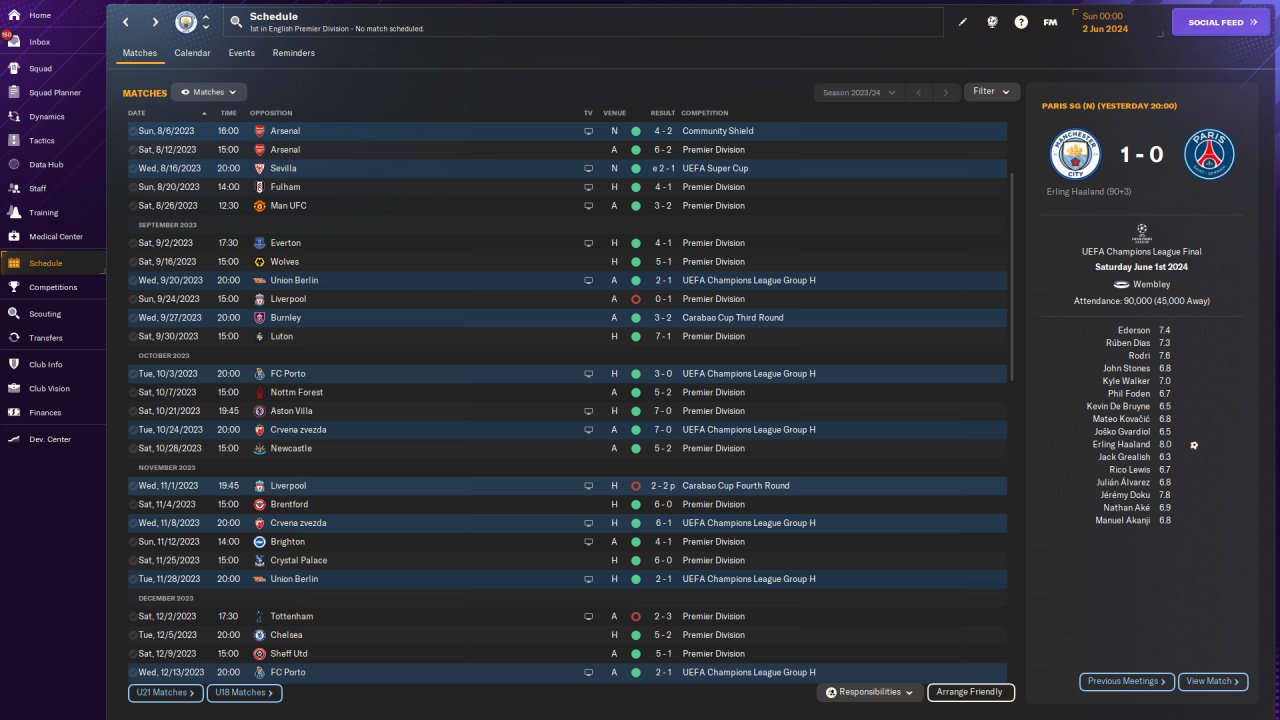The width and height of the screenshot is (1280, 720).
Task: Go to the Squad screen
Action: [x=40, y=69]
